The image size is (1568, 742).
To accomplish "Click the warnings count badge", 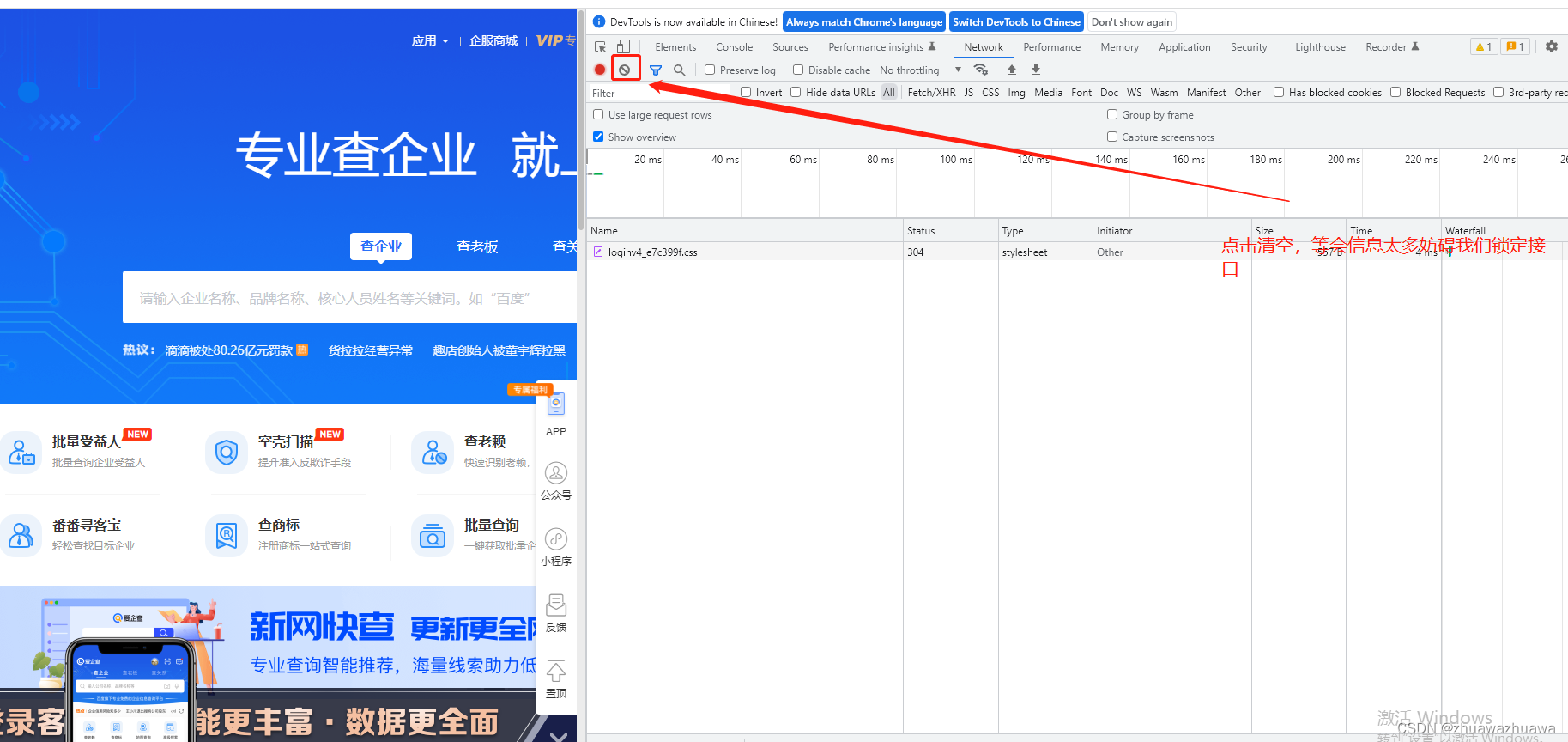I will tap(1484, 46).
